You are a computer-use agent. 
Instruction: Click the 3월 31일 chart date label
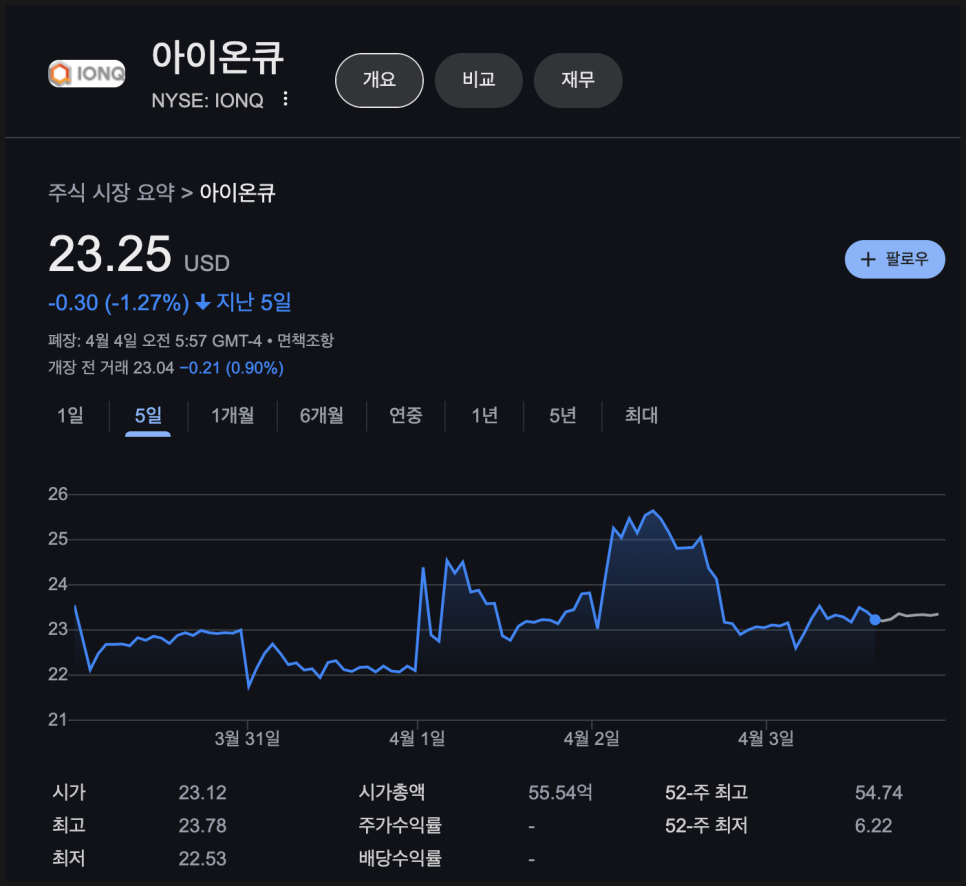(247, 738)
